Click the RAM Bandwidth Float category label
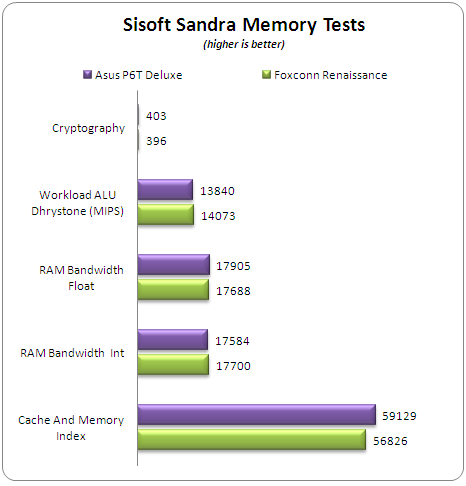Image resolution: width=466 pixels, height=486 pixels. tap(81, 278)
